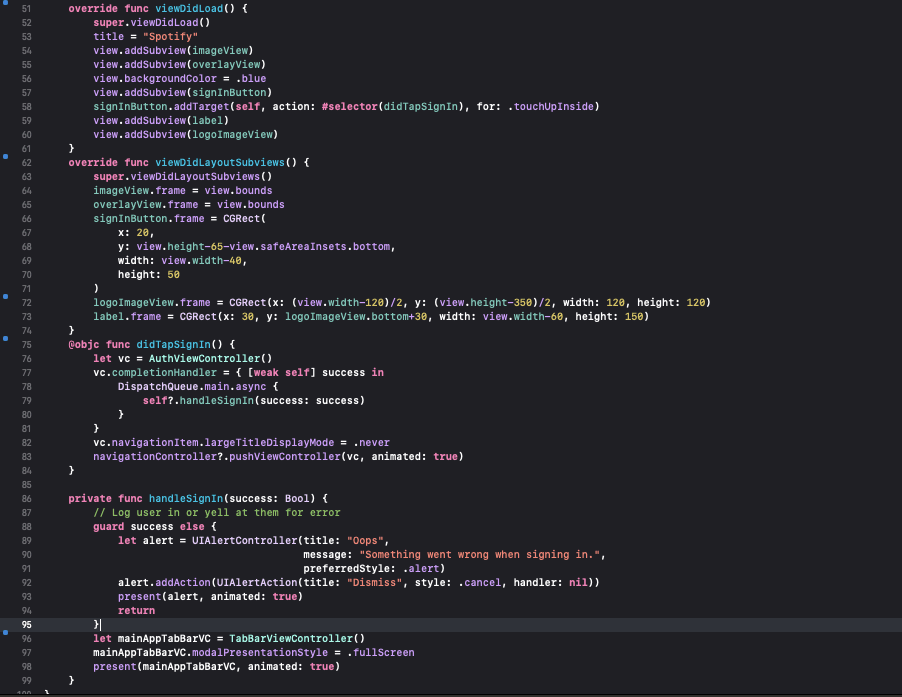Click line number 72 in the gutter

click(x=26, y=302)
